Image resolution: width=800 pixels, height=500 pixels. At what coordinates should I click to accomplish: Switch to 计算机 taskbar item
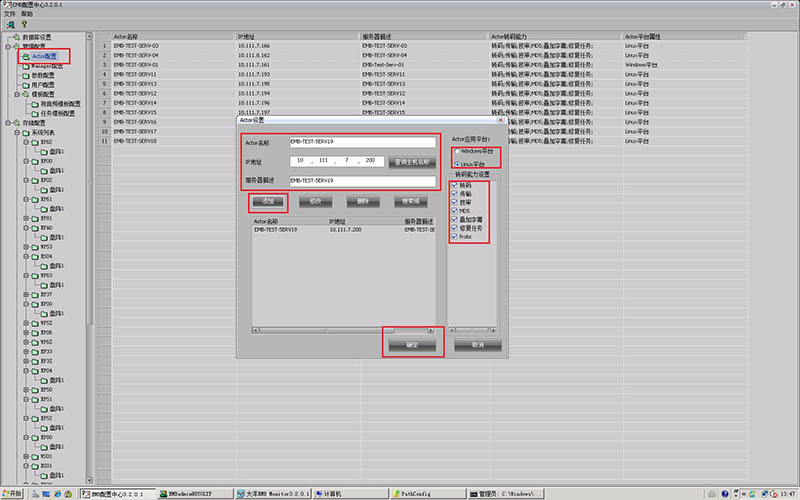(x=351, y=494)
